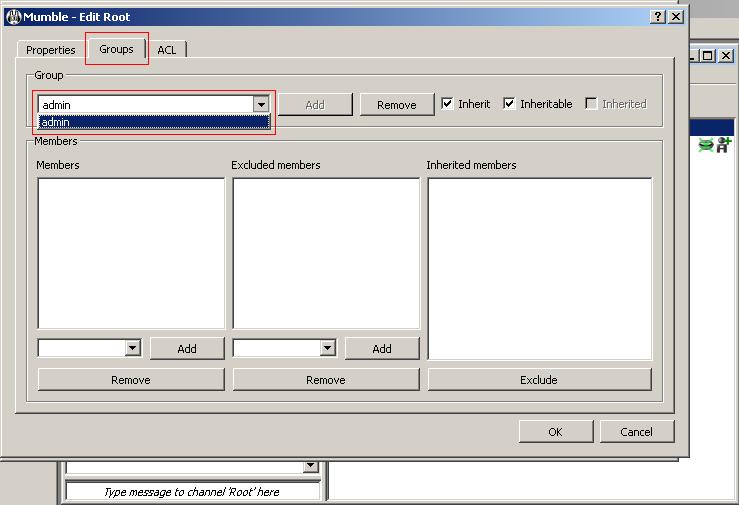Click the message box for channel Root
The height and width of the screenshot is (505, 739).
[192, 492]
